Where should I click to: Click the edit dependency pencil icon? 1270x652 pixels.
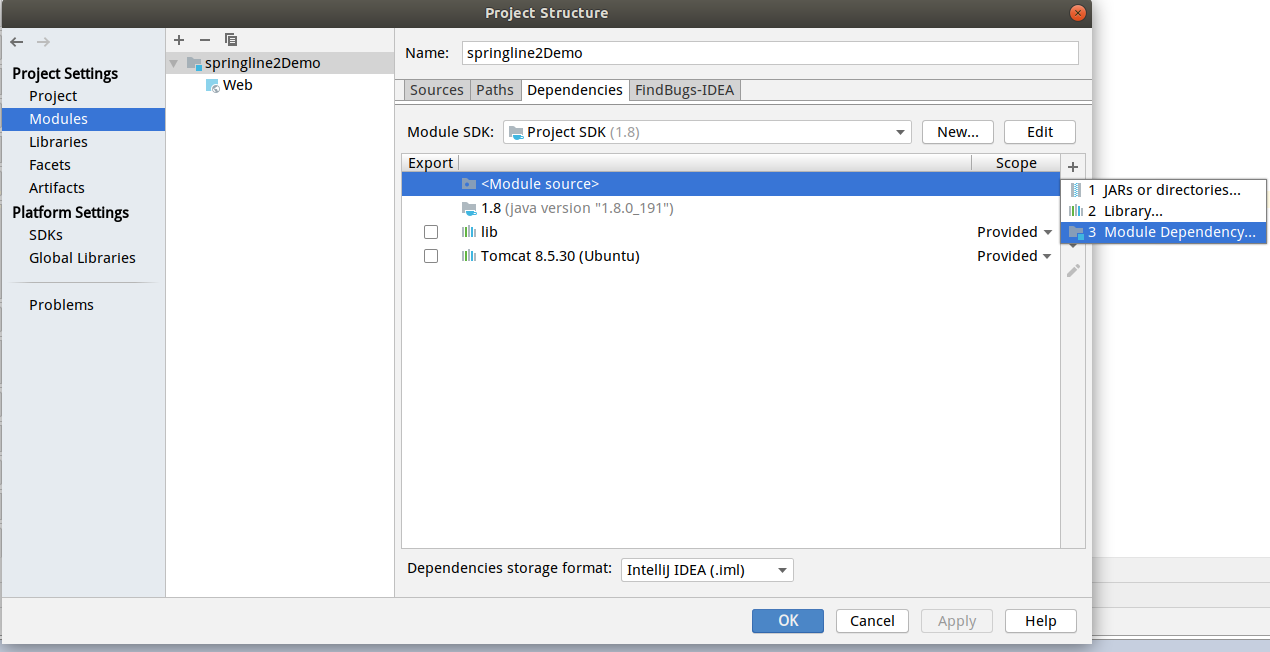pos(1073,271)
